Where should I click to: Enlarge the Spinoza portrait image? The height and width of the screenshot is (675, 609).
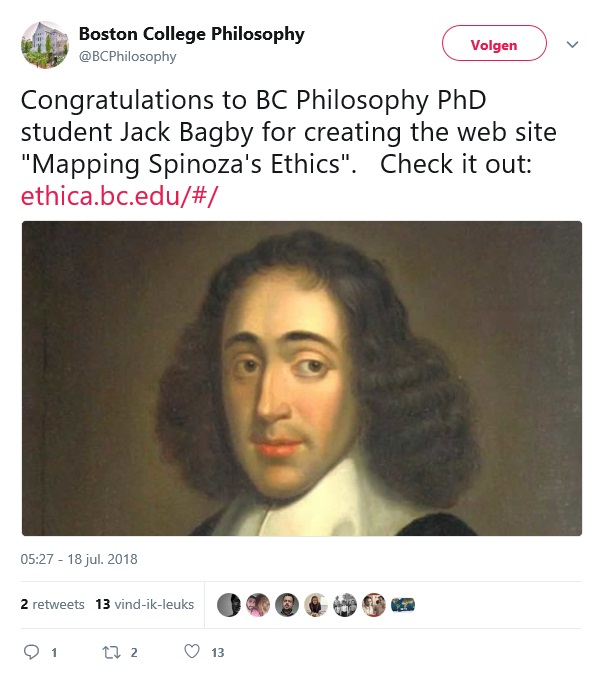point(302,378)
